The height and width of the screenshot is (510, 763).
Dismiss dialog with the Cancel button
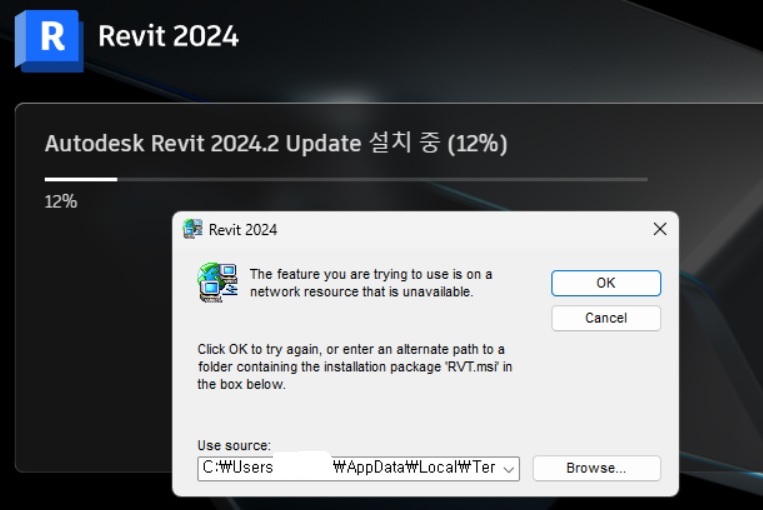point(606,318)
